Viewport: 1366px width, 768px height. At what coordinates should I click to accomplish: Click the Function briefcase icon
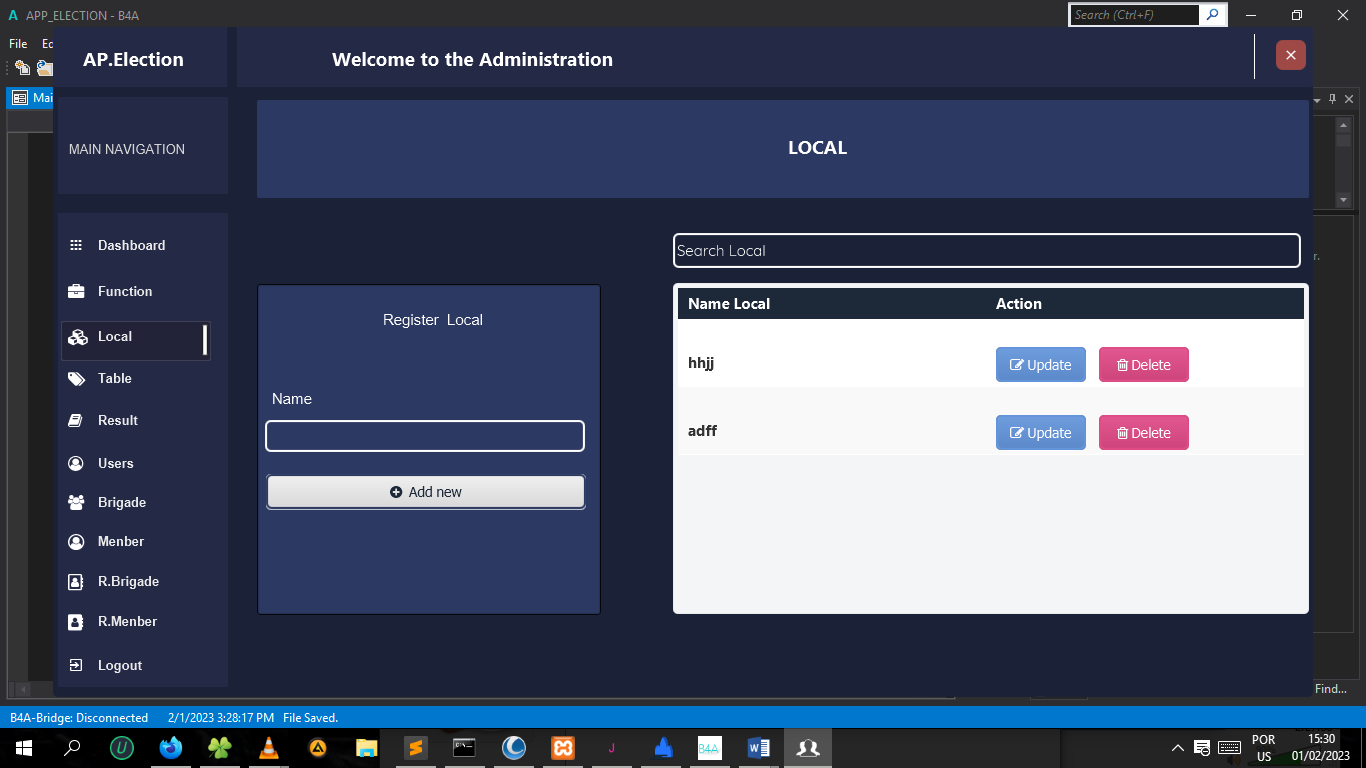(x=76, y=291)
